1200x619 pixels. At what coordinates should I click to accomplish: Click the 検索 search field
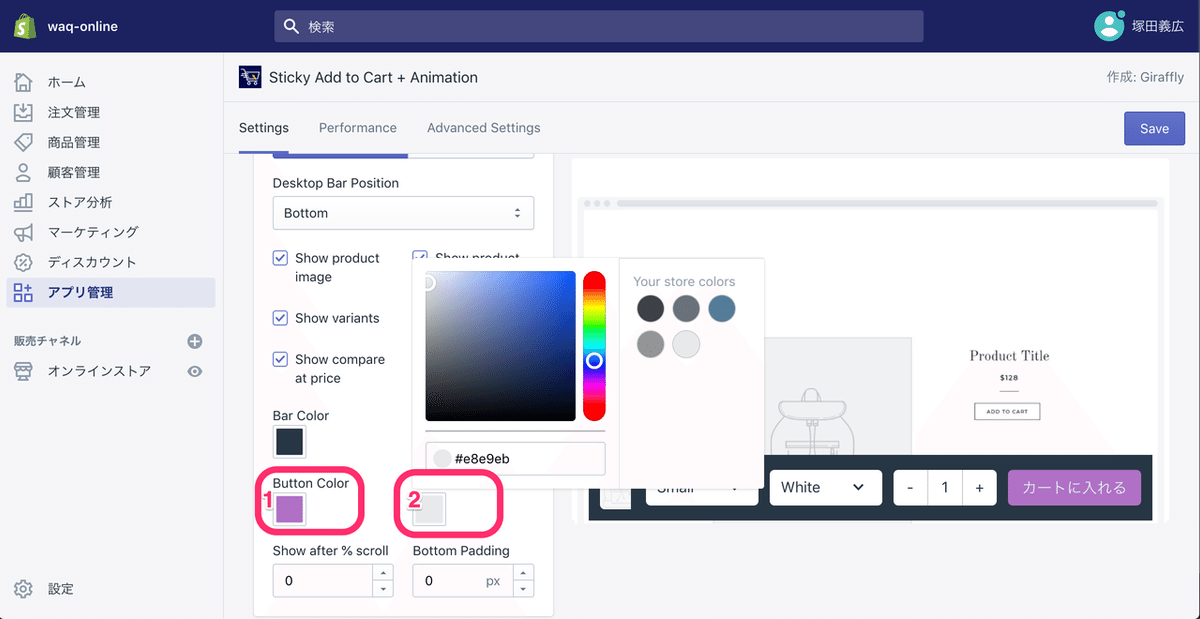(x=599, y=26)
